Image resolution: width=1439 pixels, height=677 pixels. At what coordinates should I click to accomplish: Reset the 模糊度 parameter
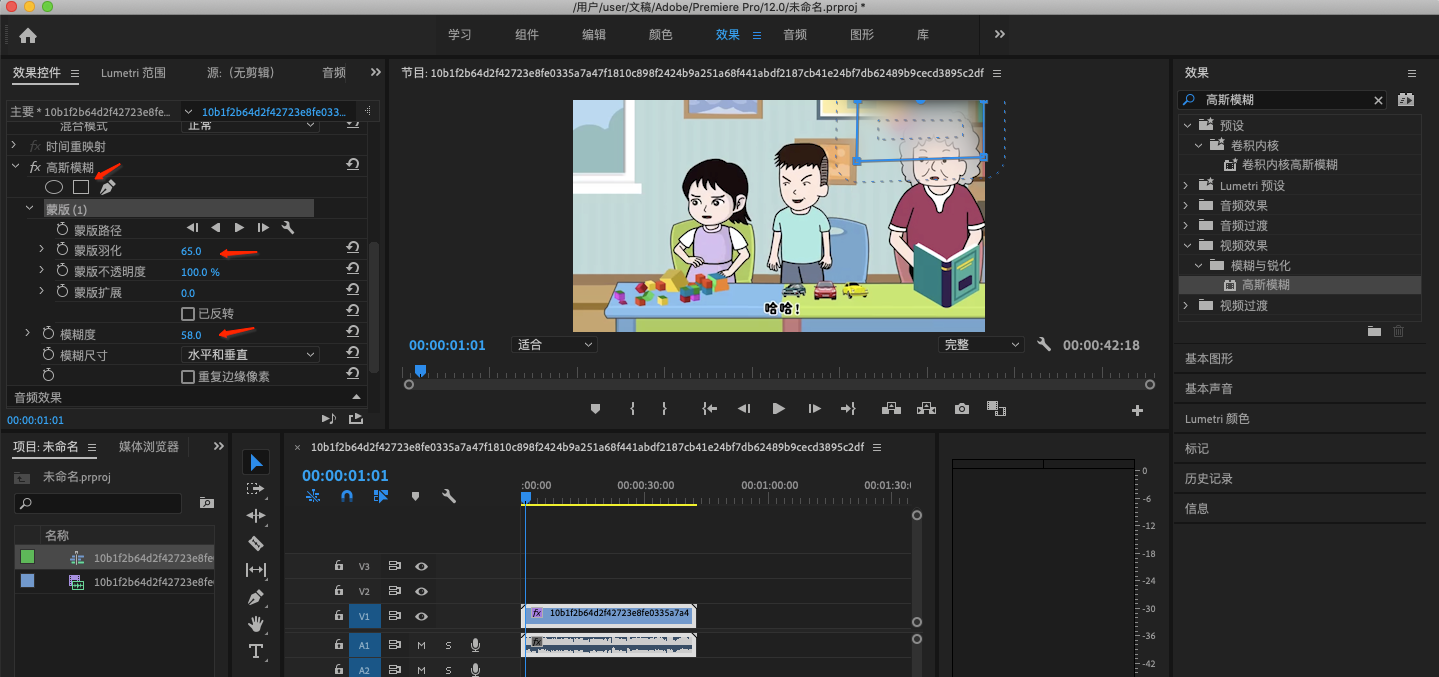click(x=352, y=333)
